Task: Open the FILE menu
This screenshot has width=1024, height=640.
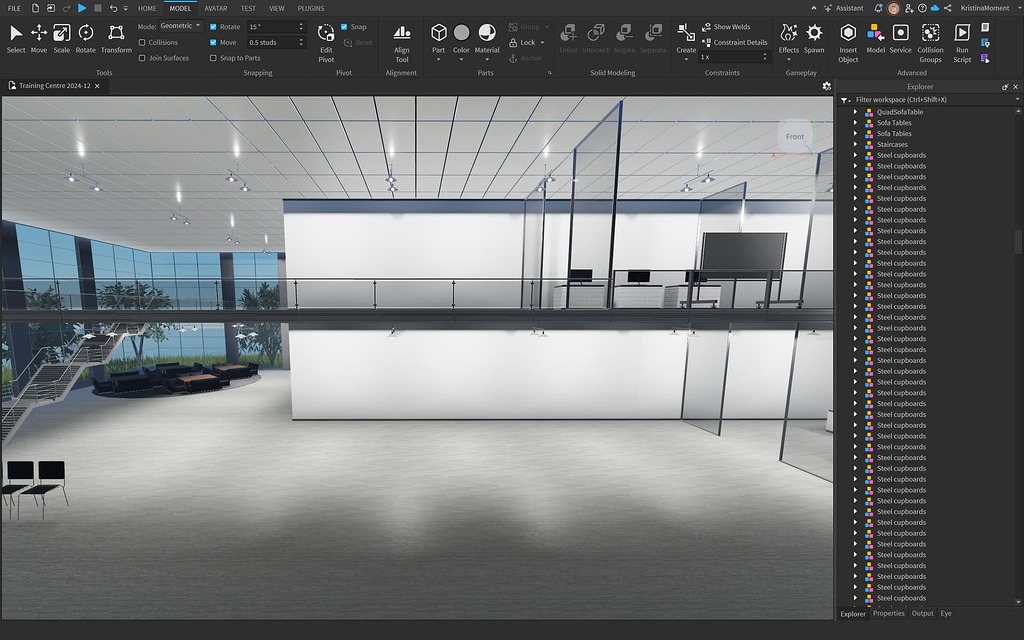Action: tap(14, 8)
